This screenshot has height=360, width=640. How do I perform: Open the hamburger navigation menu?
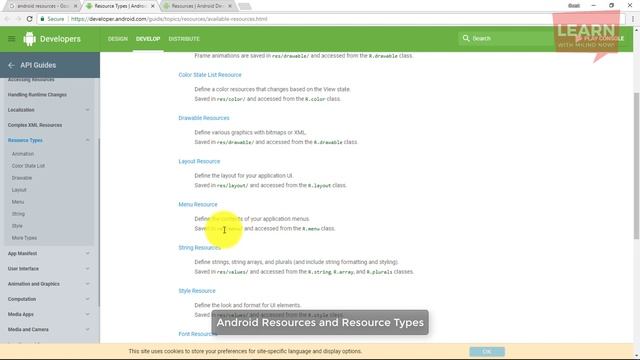(x=11, y=39)
